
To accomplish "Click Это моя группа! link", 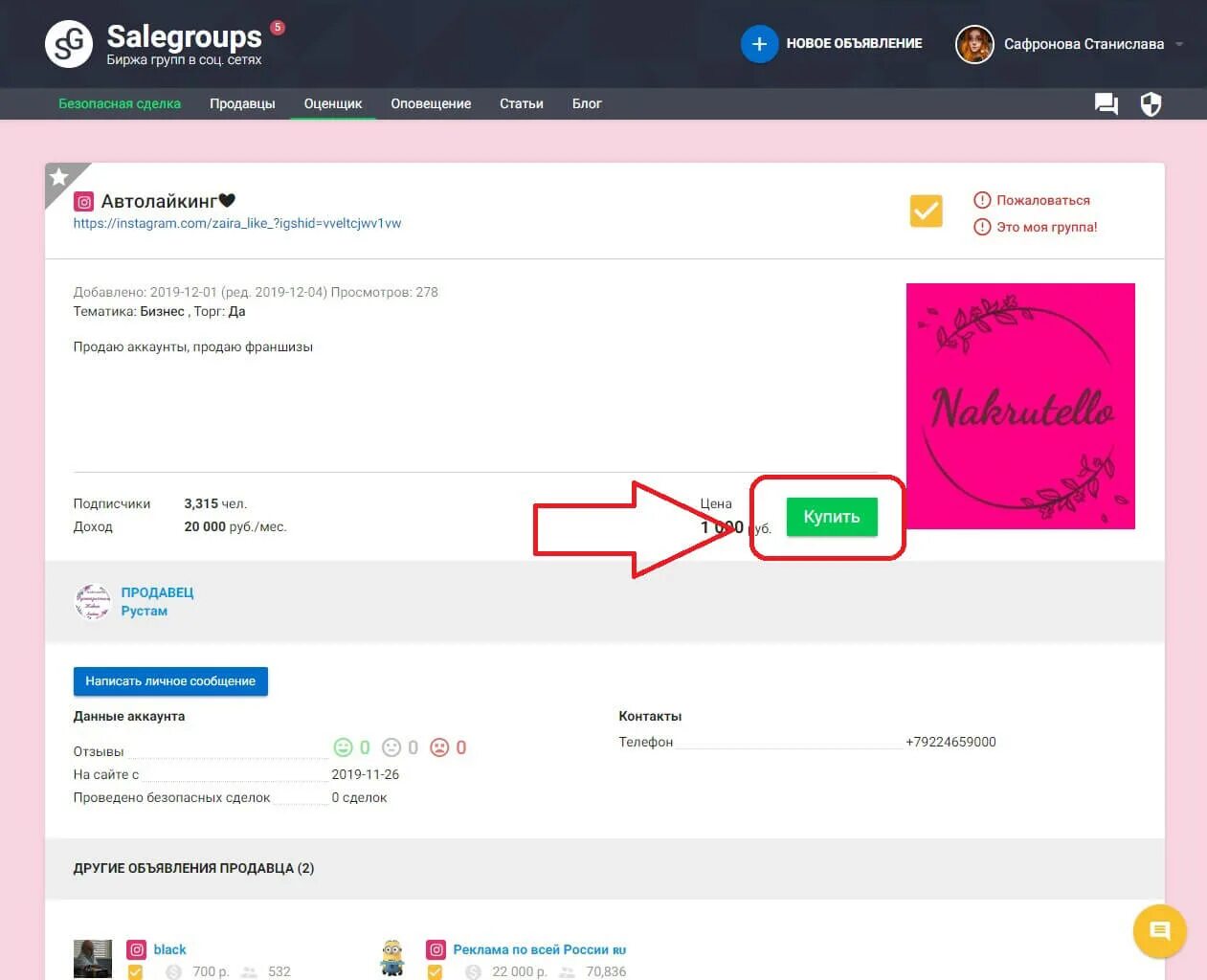I will pyautogui.click(x=1047, y=227).
